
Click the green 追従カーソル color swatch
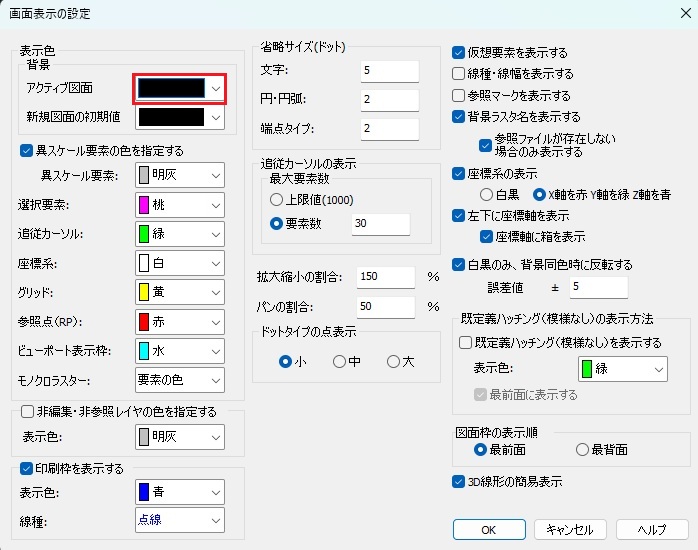144,235
